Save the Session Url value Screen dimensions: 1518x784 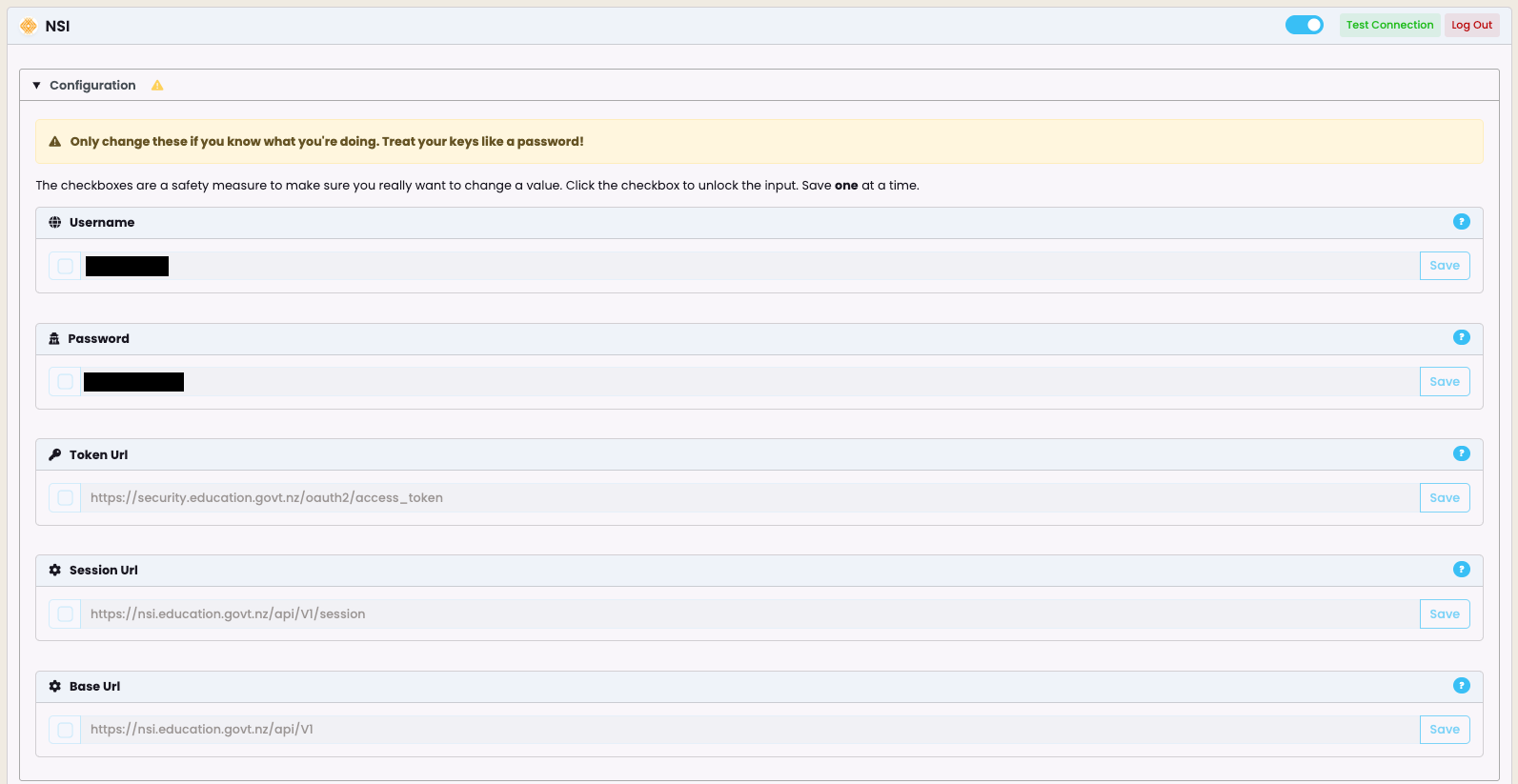(x=1445, y=614)
